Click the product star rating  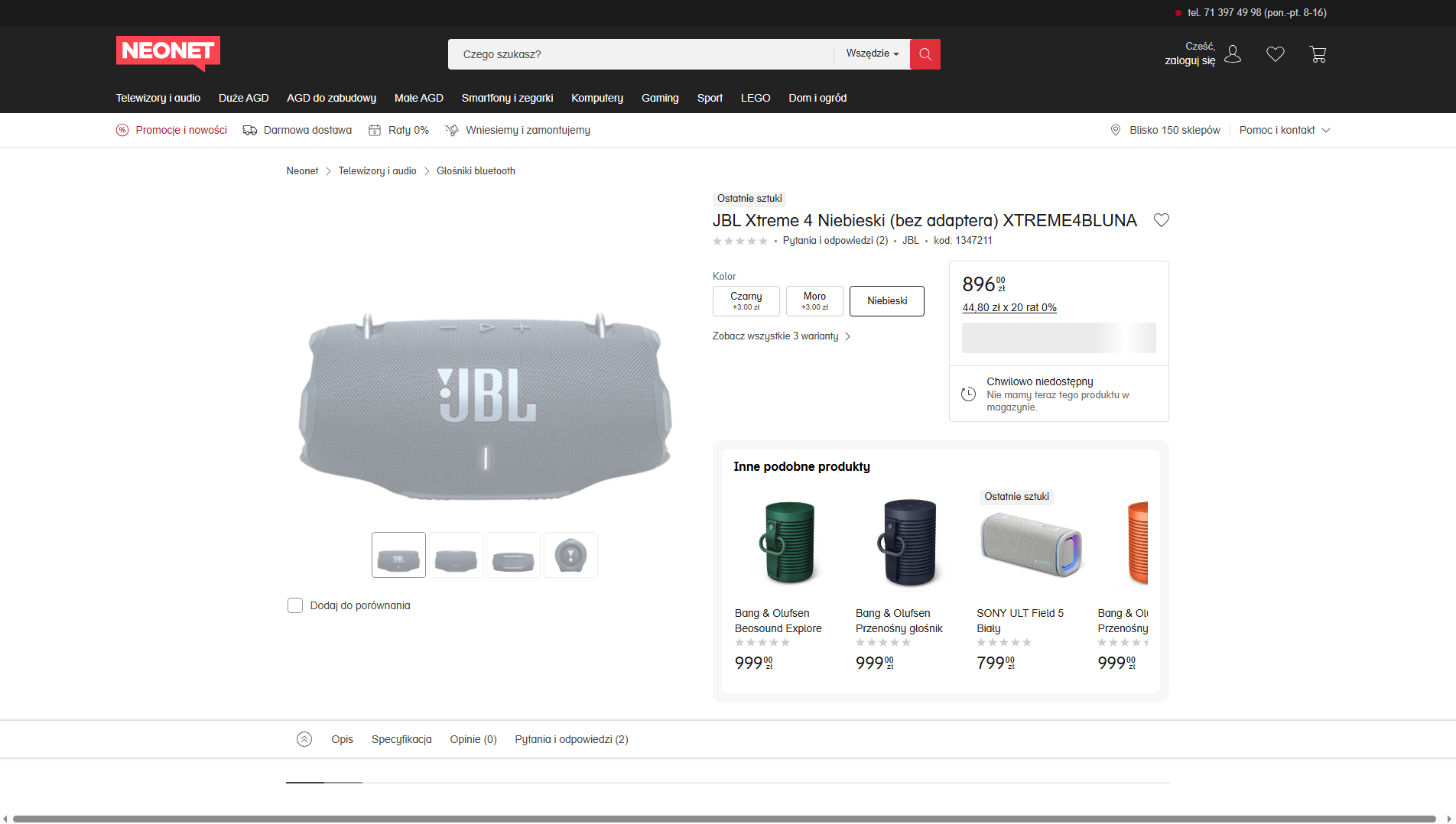click(740, 241)
